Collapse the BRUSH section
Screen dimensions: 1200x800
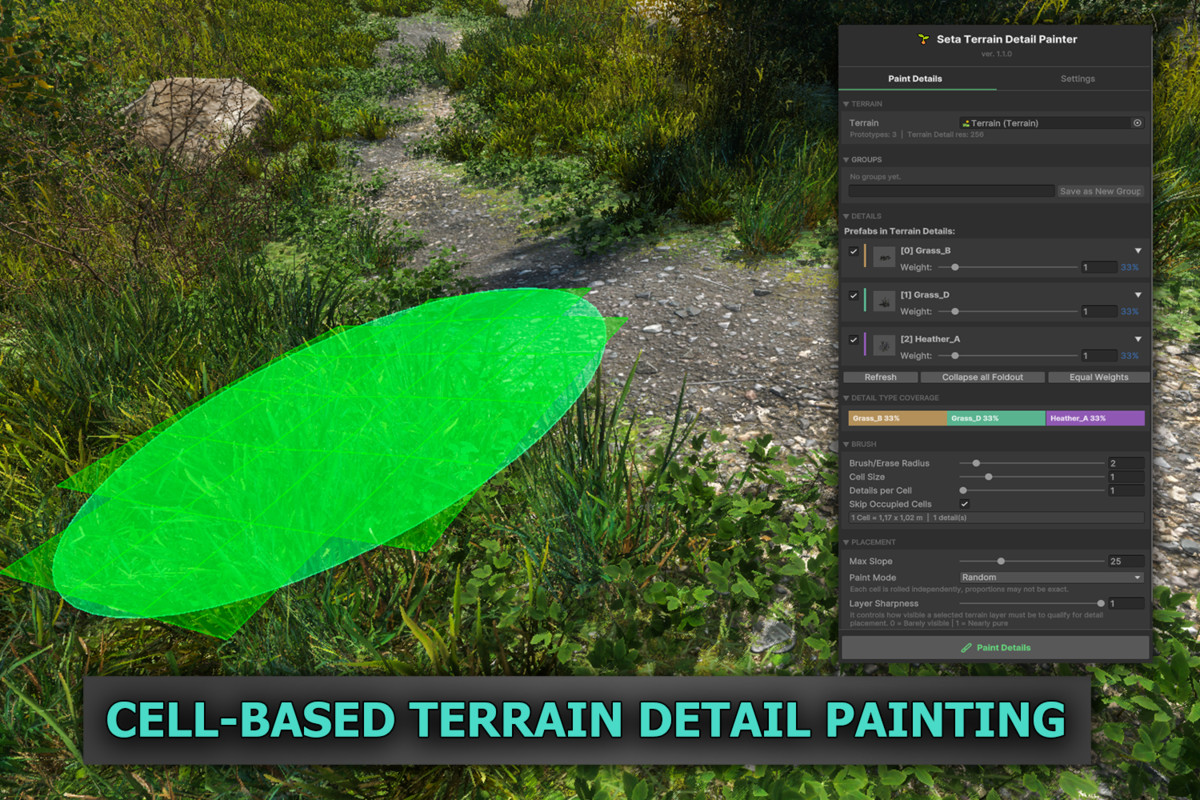pyautogui.click(x=845, y=444)
